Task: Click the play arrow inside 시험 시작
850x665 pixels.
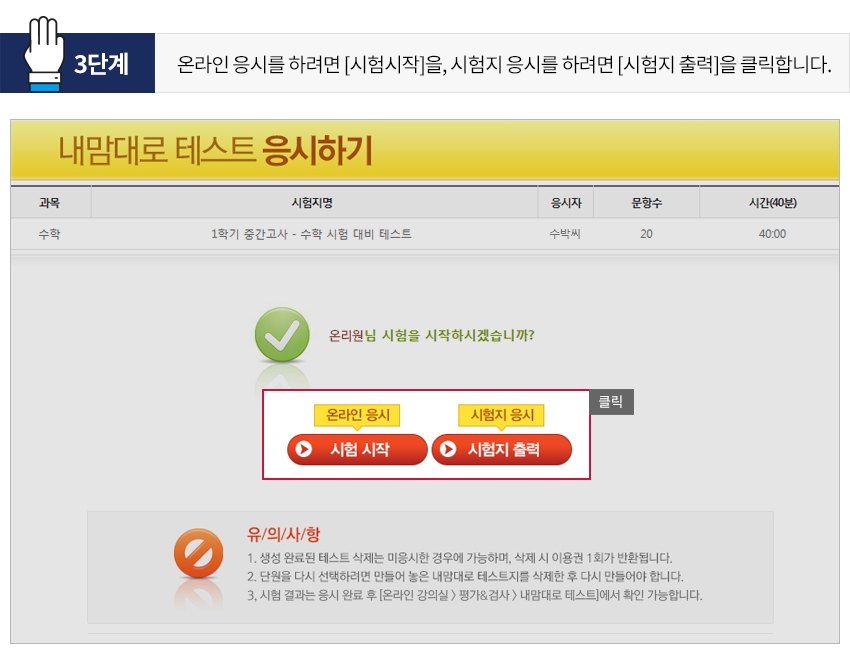Action: pos(304,450)
